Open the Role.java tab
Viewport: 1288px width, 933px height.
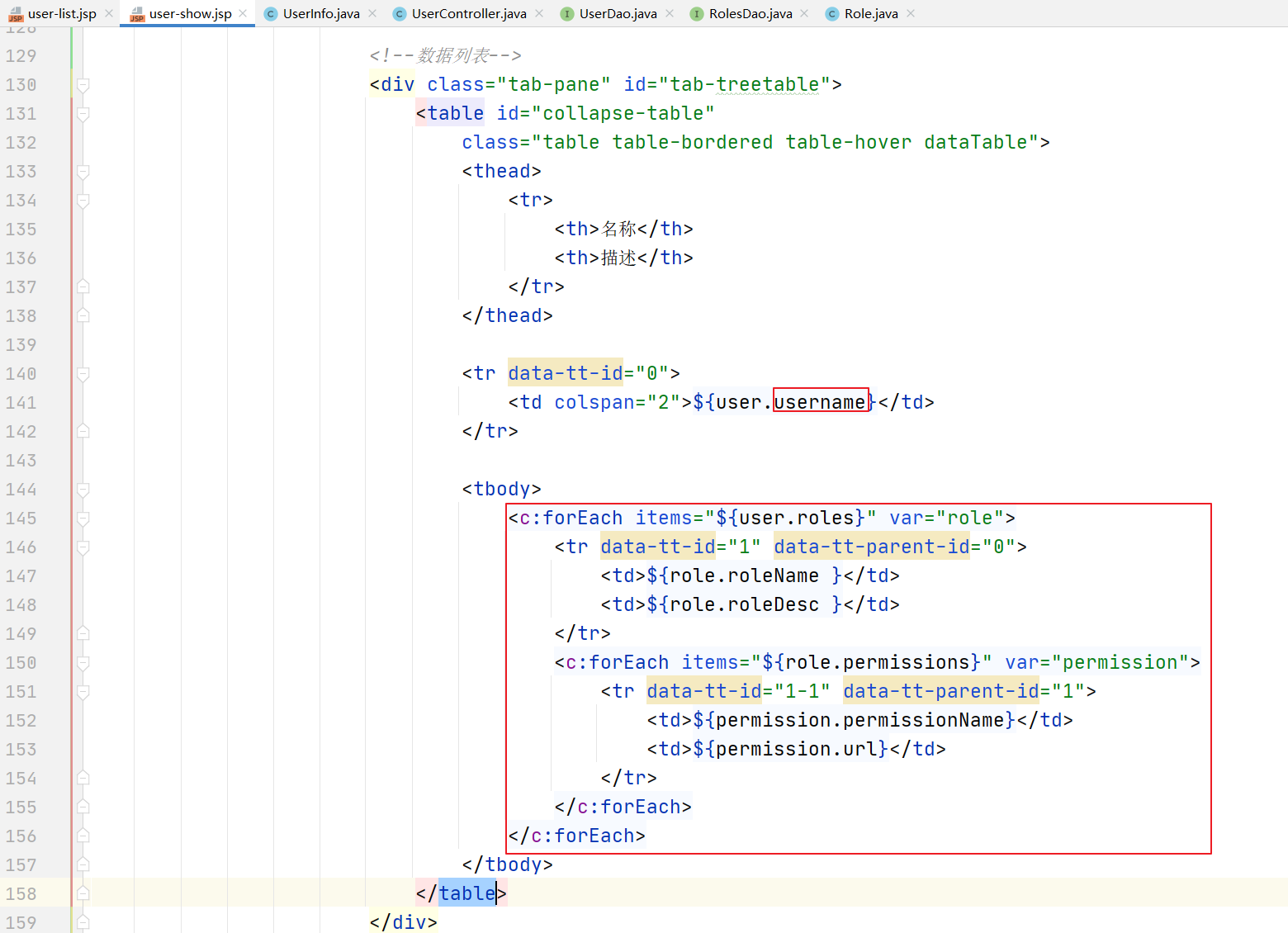871,13
